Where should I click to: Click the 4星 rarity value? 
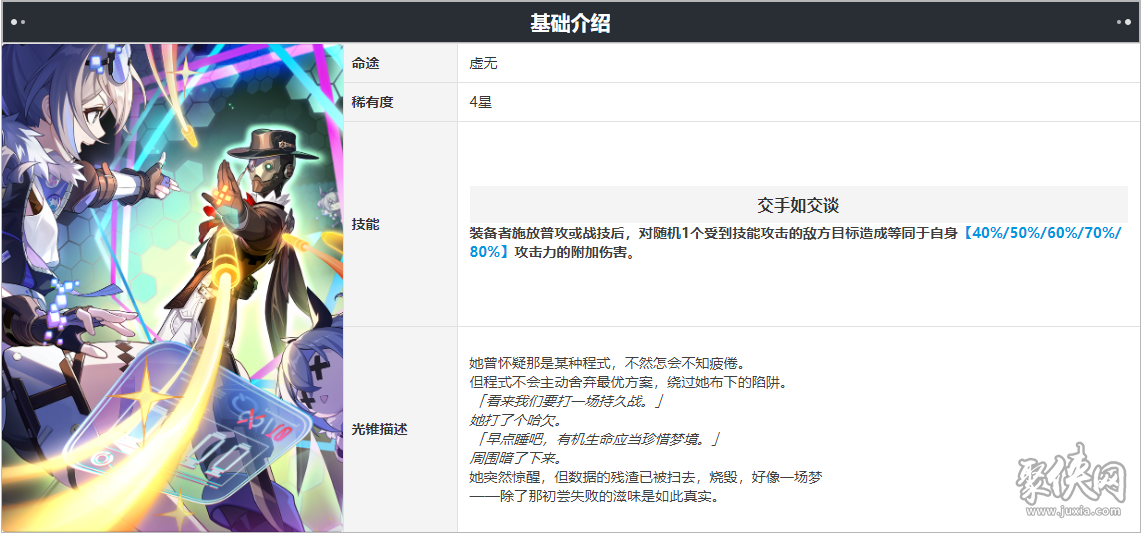coord(481,102)
